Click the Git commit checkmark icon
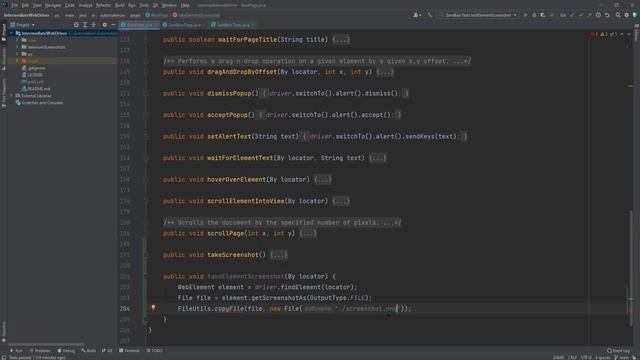The image size is (640, 360). pos(581,15)
